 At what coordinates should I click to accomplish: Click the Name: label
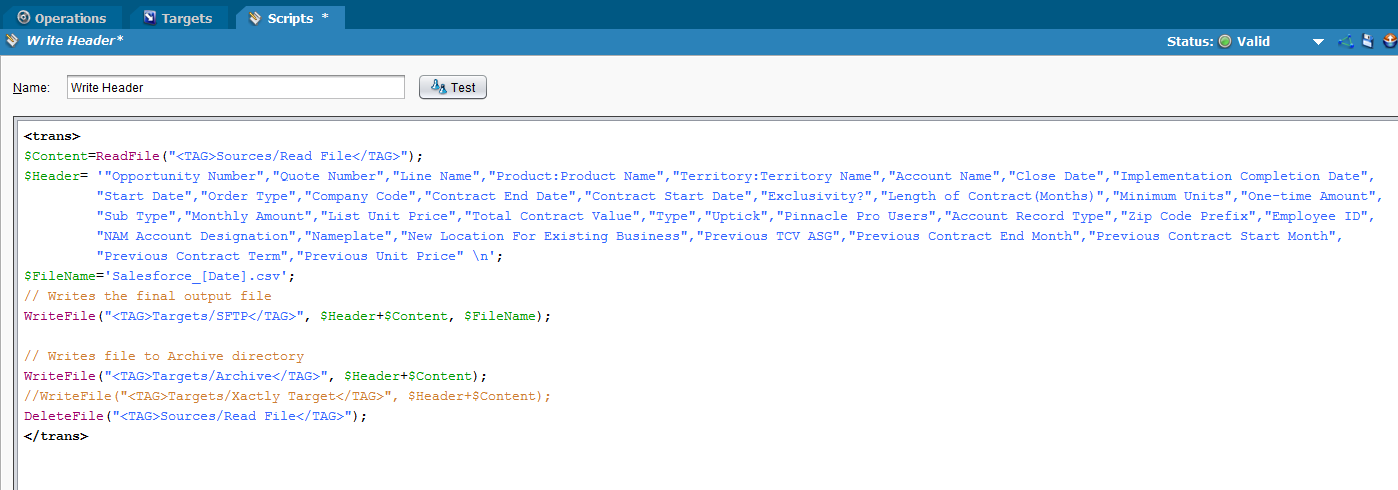click(31, 88)
